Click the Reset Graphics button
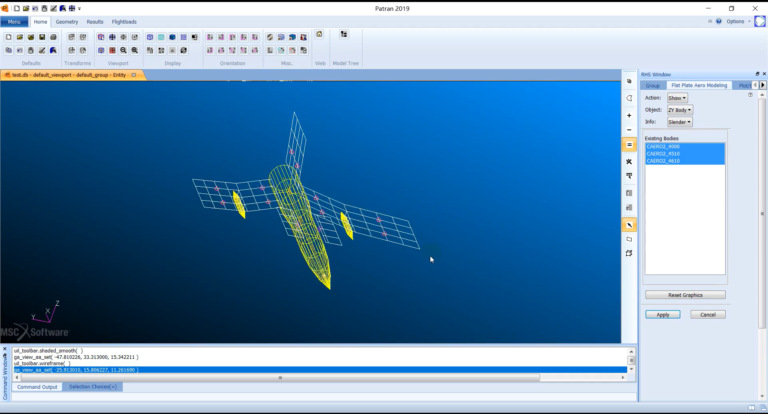Viewport: 768px width, 414px height. tap(685, 295)
